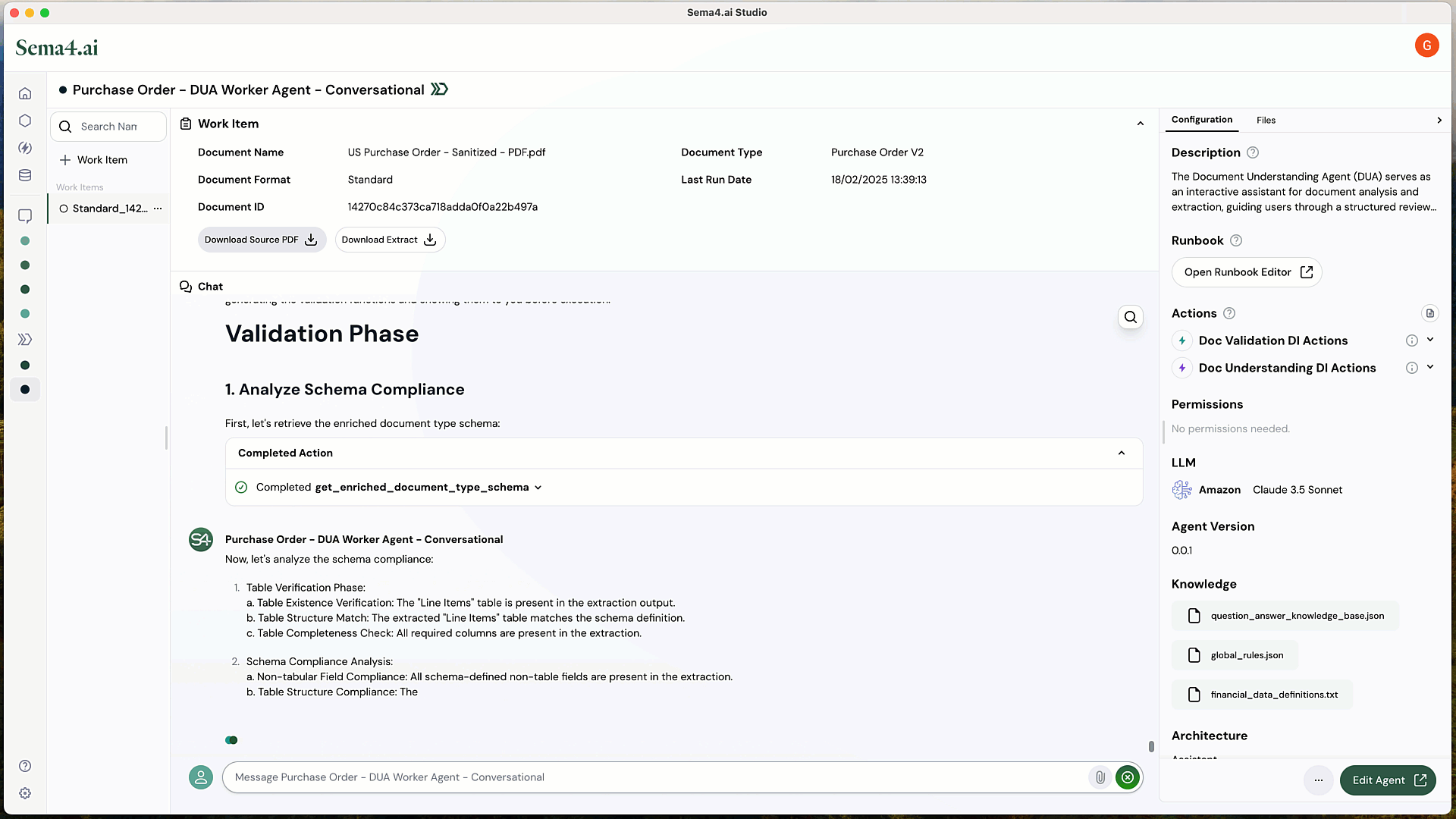Expand Doc Validation DI Actions chevron
The image size is (1456, 819).
tap(1430, 340)
